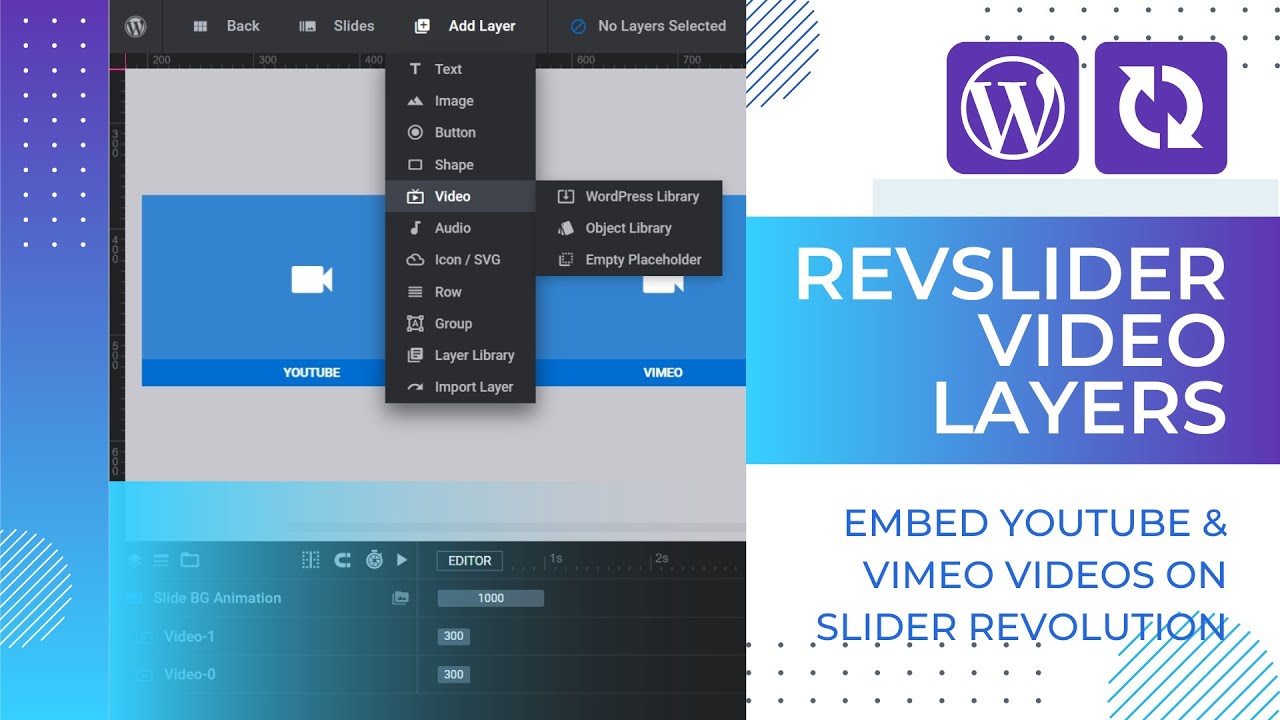Click the Audio music note icon
Viewport: 1280px width, 720px height.
pyautogui.click(x=415, y=228)
